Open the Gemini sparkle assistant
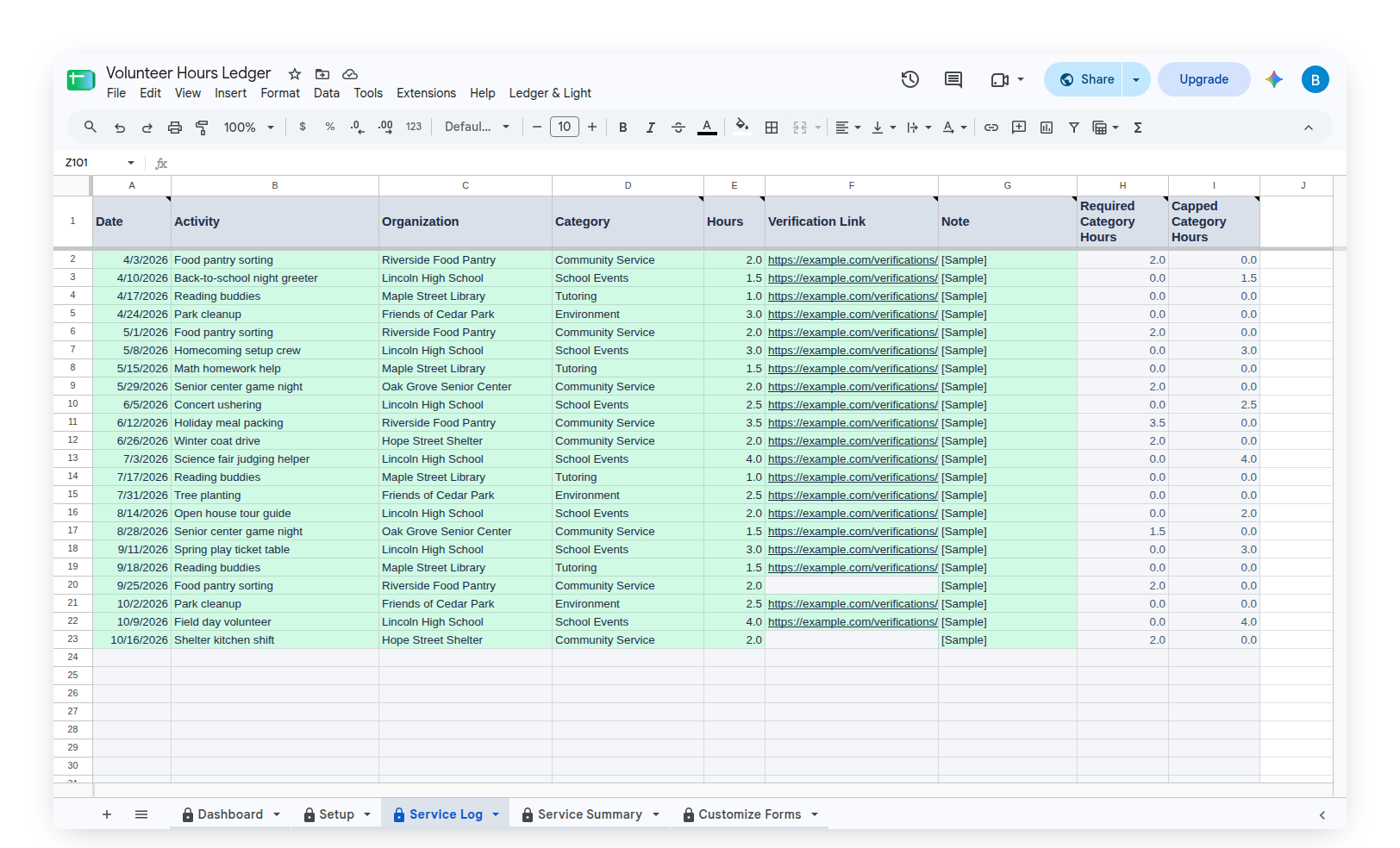1400x848 pixels. coord(1274,79)
